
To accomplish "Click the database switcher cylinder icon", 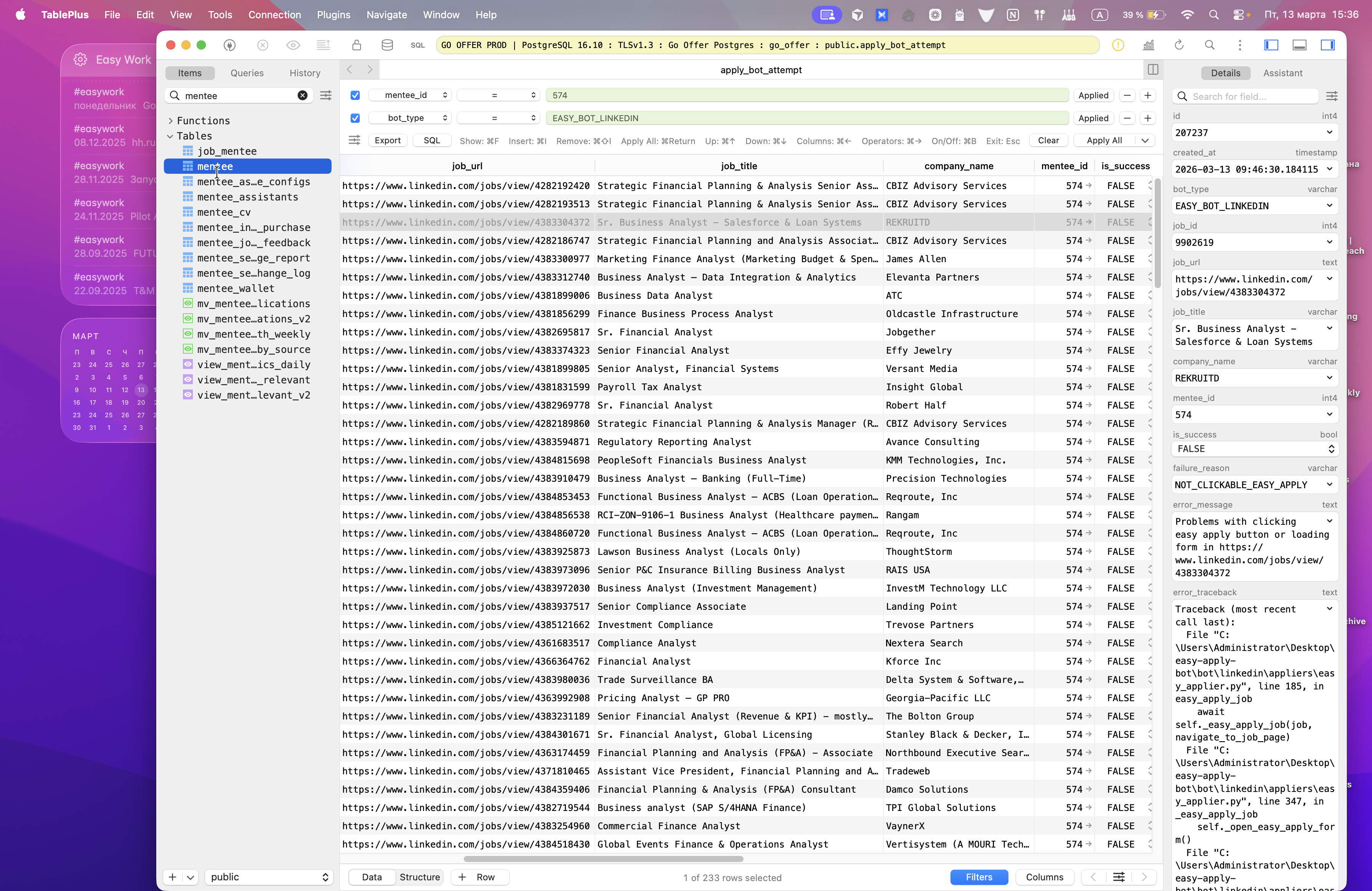I will tap(387, 45).
